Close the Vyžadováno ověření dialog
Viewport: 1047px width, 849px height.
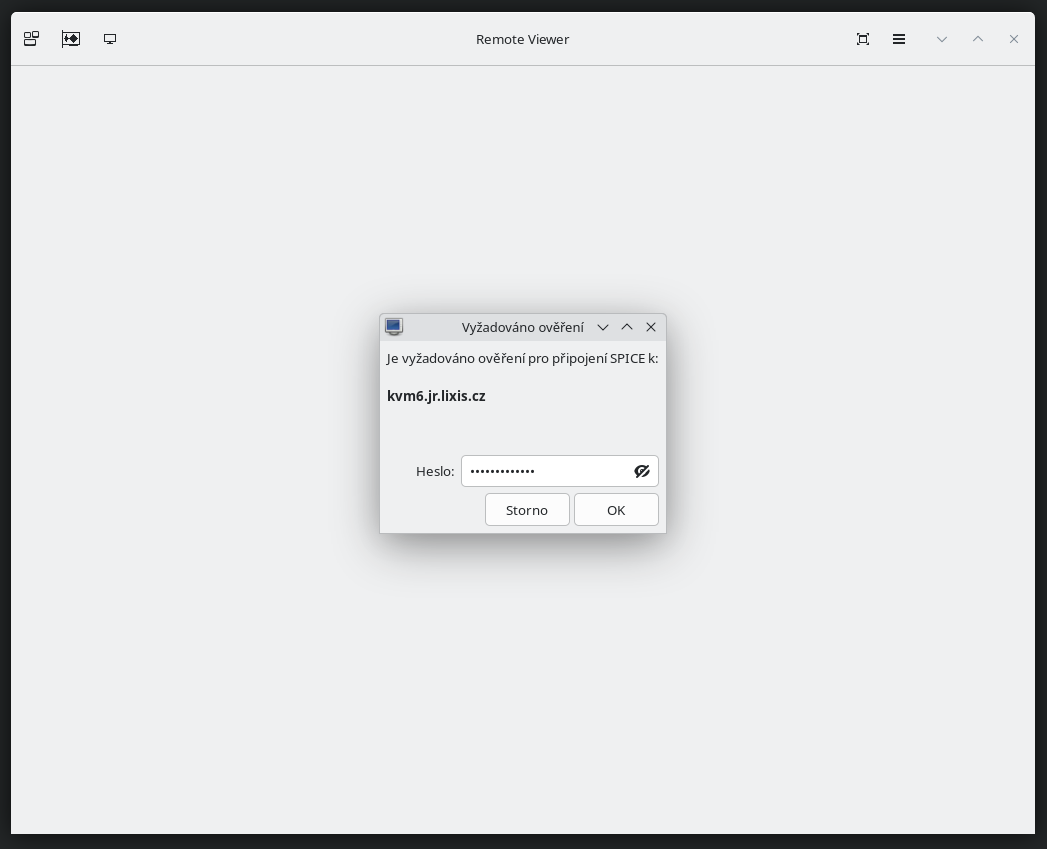pos(651,327)
